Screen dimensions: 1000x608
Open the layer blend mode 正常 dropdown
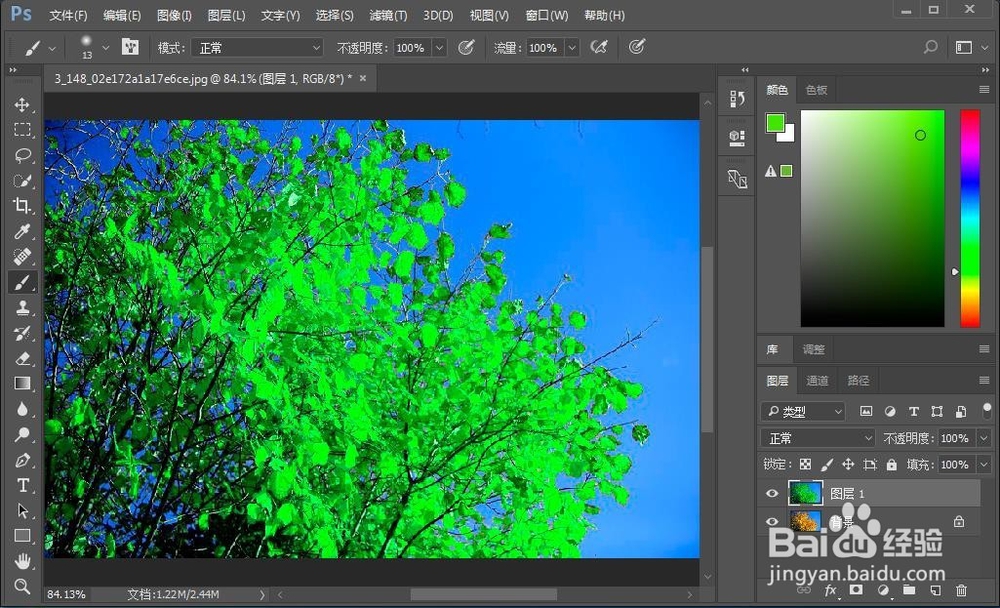[x=818, y=438]
